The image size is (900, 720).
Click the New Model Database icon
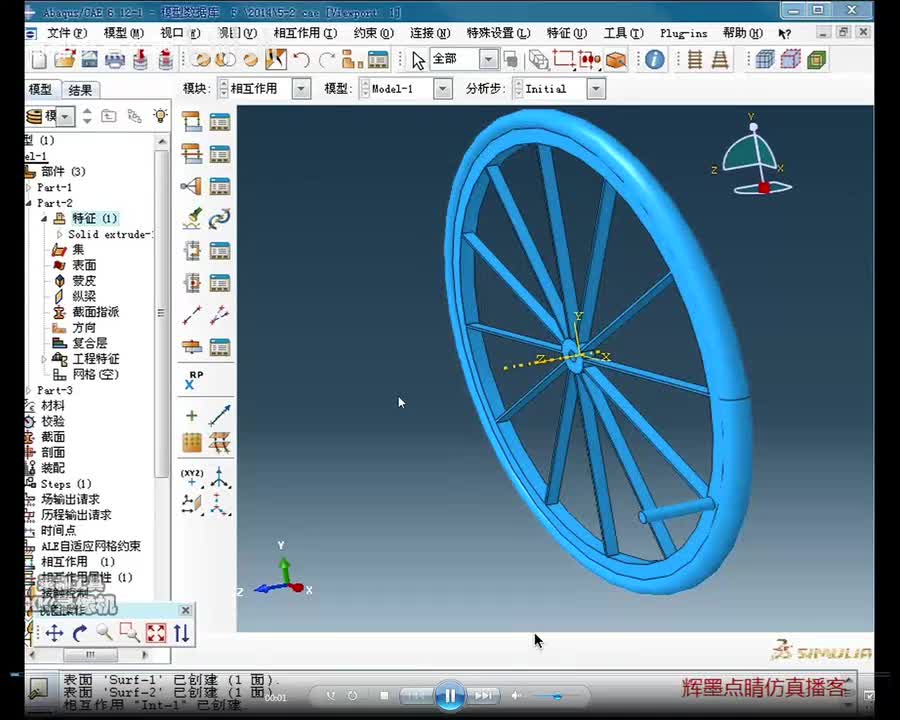pos(39,60)
